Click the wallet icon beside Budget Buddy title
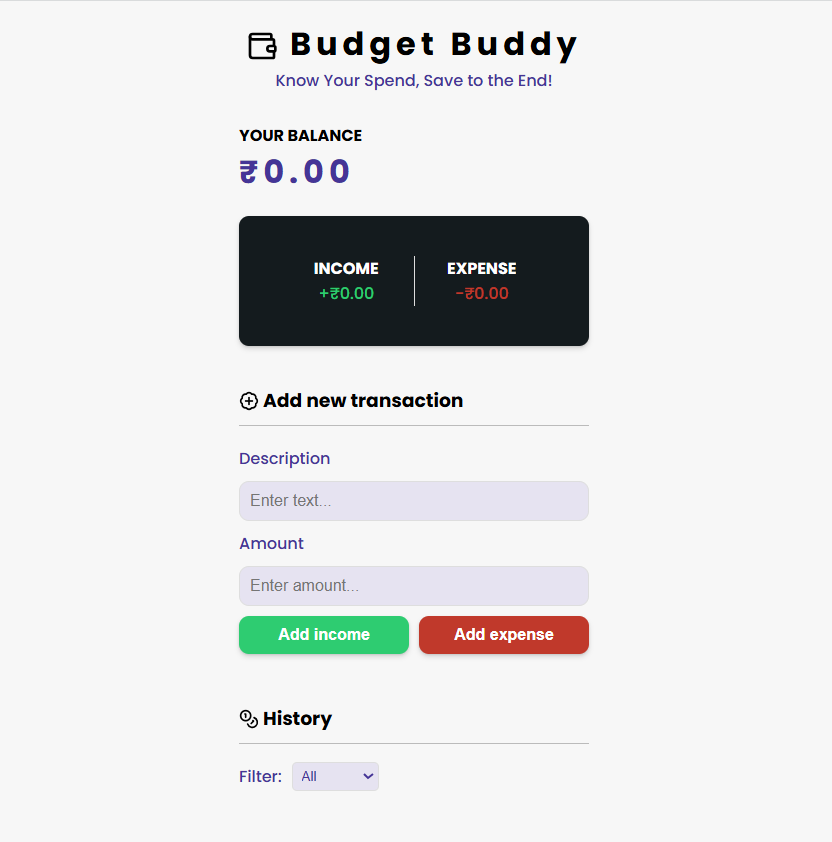Image resolution: width=832 pixels, height=842 pixels. click(x=261, y=45)
